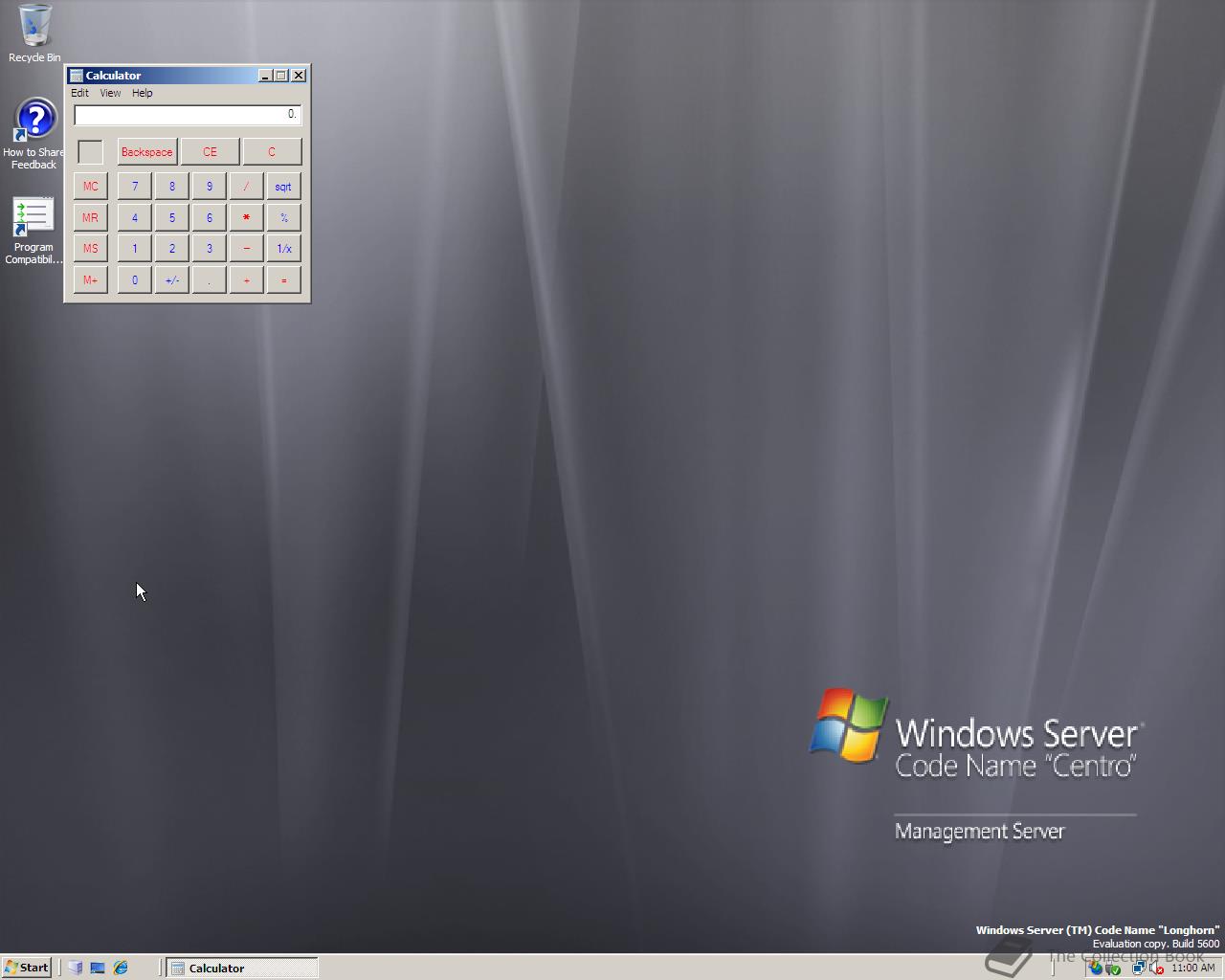This screenshot has width=1225, height=980.
Task: Click the multiply (*) button
Action: 247,217
